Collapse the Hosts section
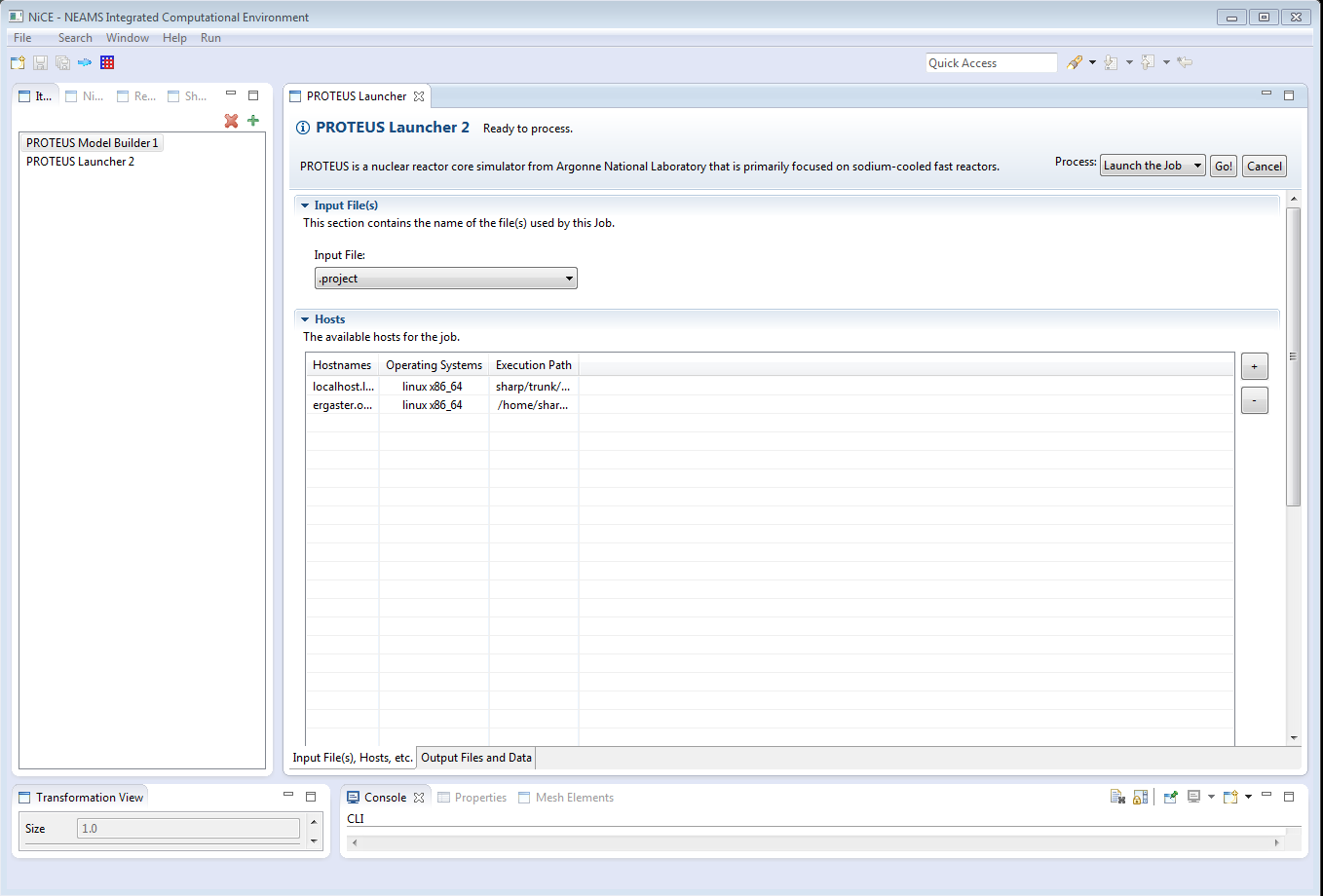The height and width of the screenshot is (896, 1323). (x=305, y=319)
